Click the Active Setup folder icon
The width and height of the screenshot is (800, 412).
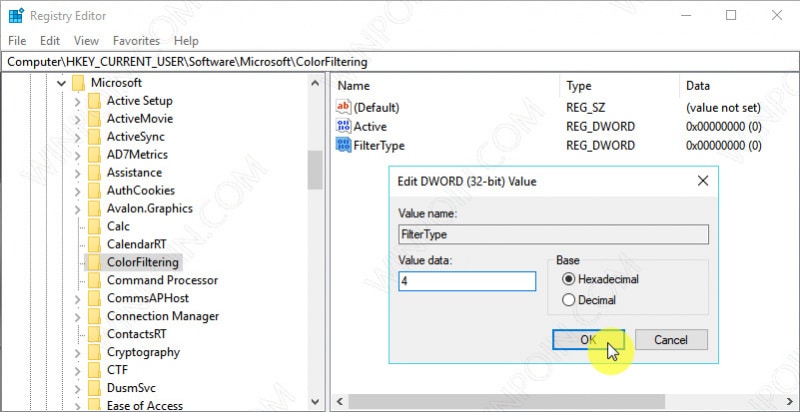click(x=94, y=101)
